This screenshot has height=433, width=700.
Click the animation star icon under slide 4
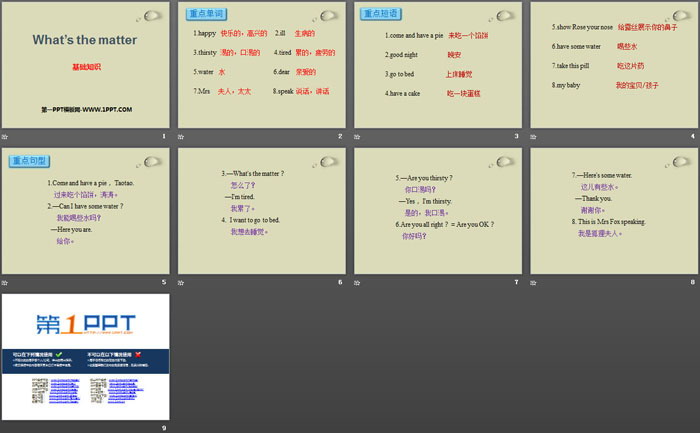(533, 136)
